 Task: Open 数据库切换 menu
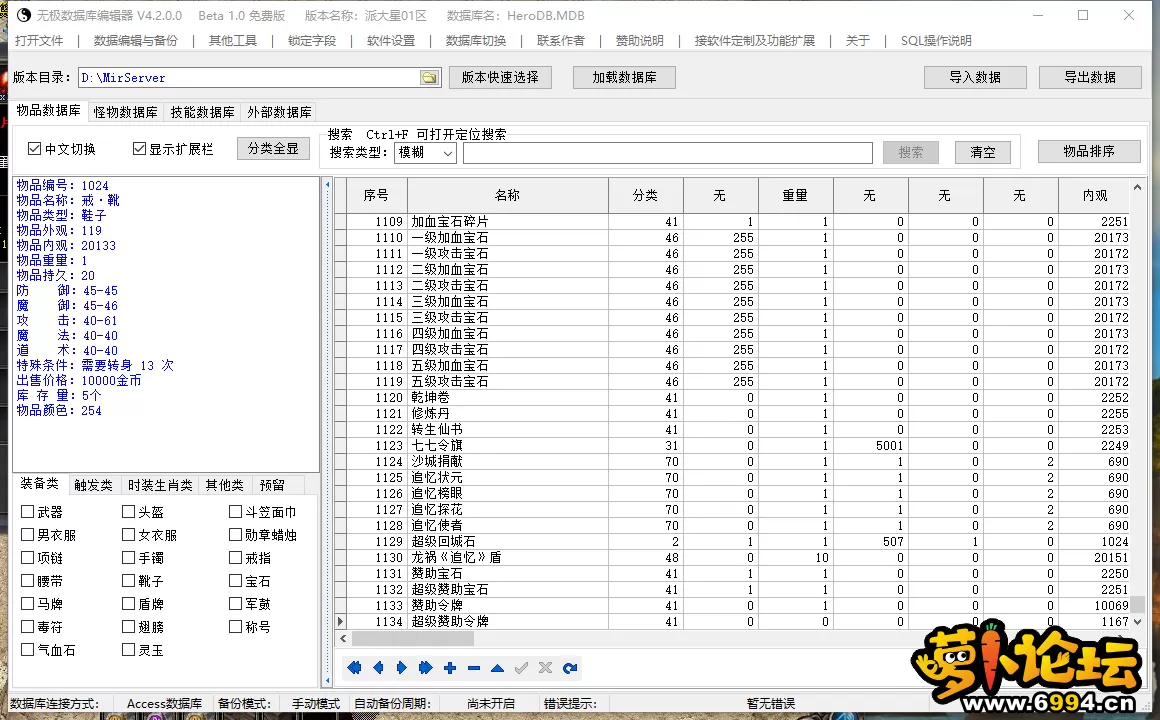tap(476, 41)
